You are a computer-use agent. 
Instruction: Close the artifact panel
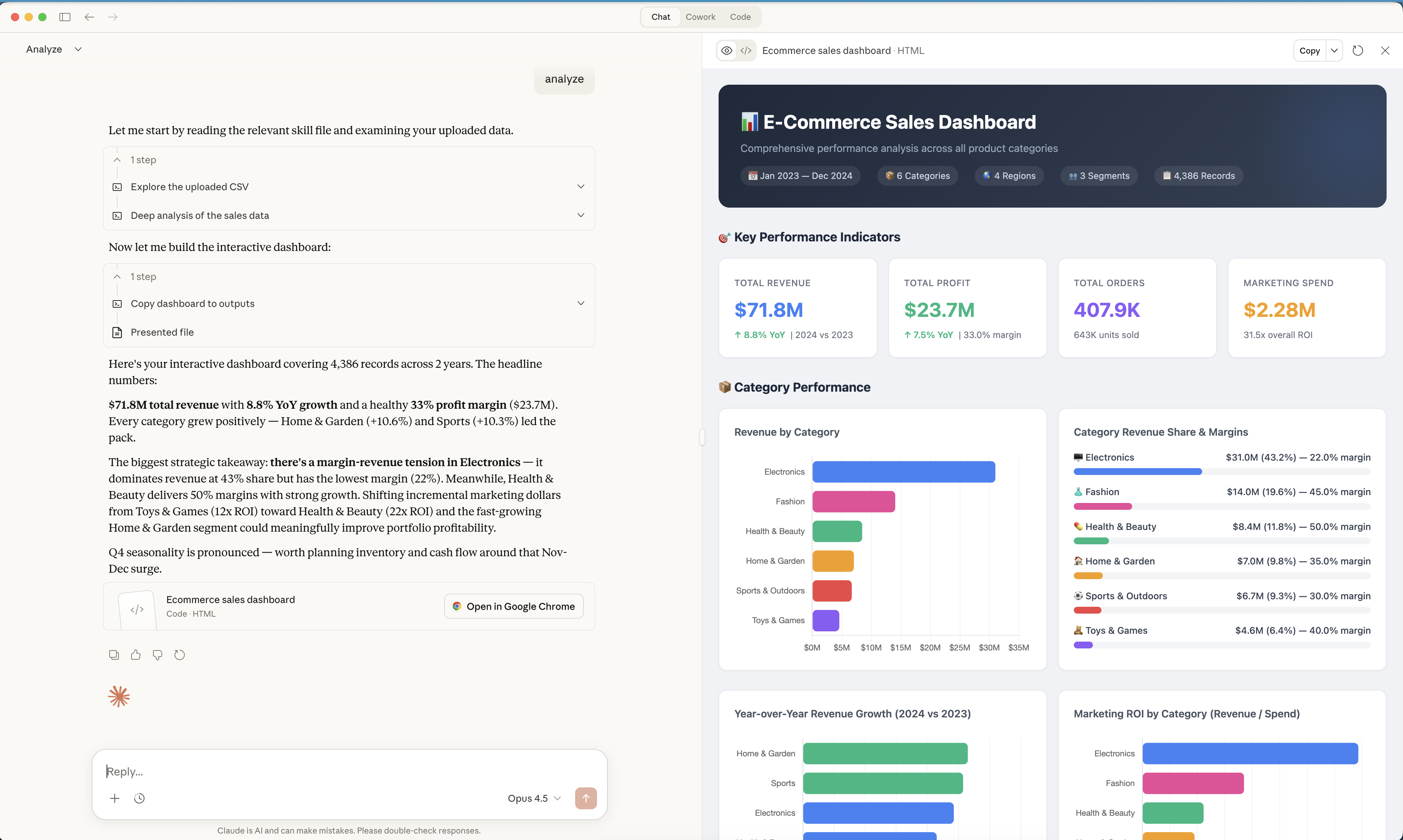[1385, 51]
